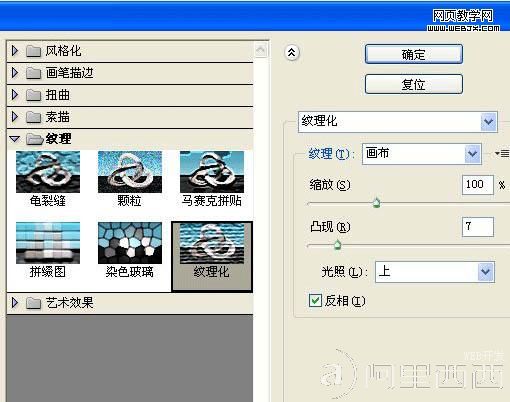Click the 确定 button
This screenshot has width=510, height=402.
(x=414, y=54)
